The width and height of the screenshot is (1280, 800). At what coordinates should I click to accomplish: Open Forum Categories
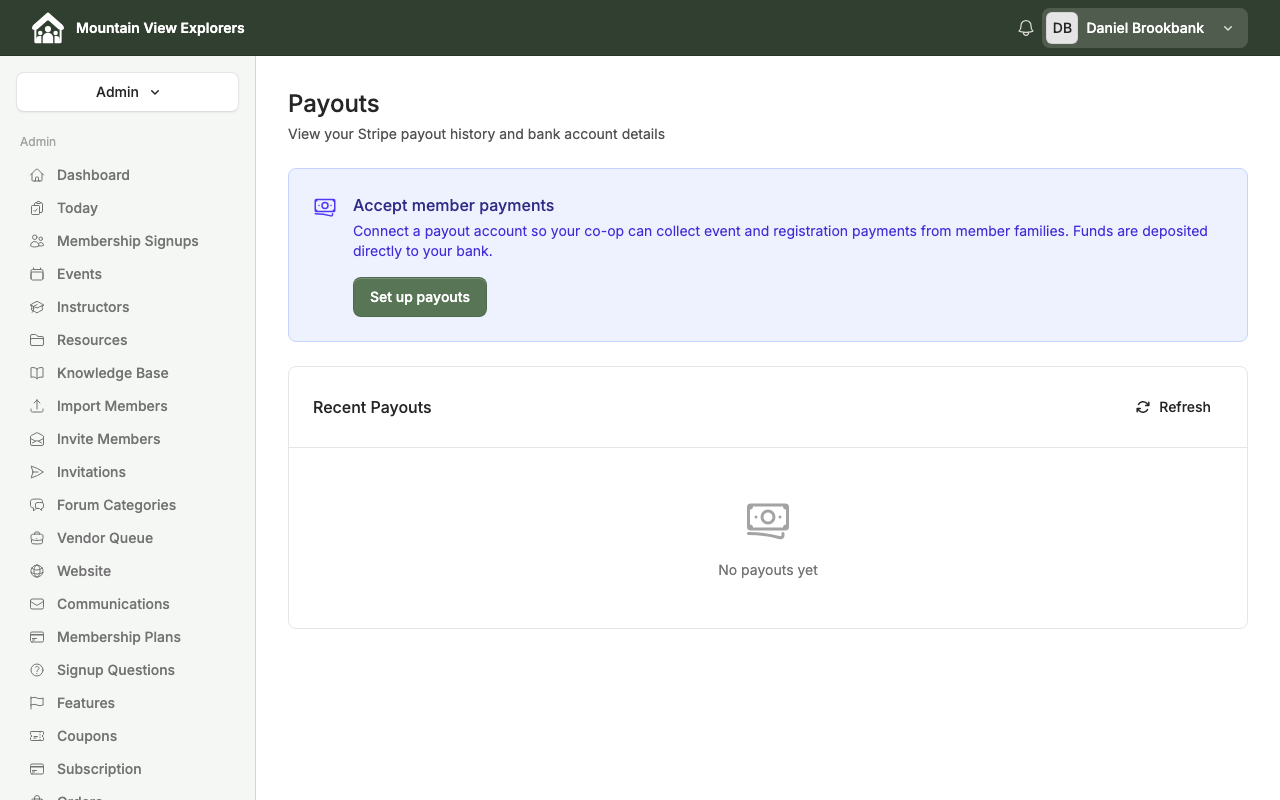pos(116,505)
